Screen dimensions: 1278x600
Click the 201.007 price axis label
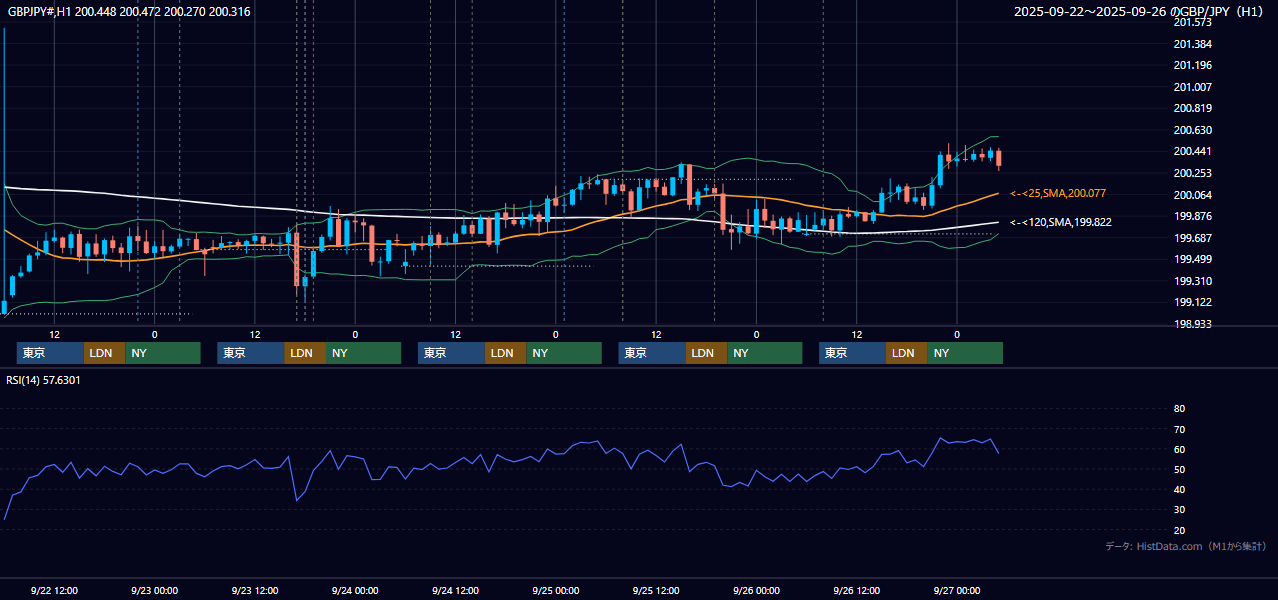coord(1192,87)
